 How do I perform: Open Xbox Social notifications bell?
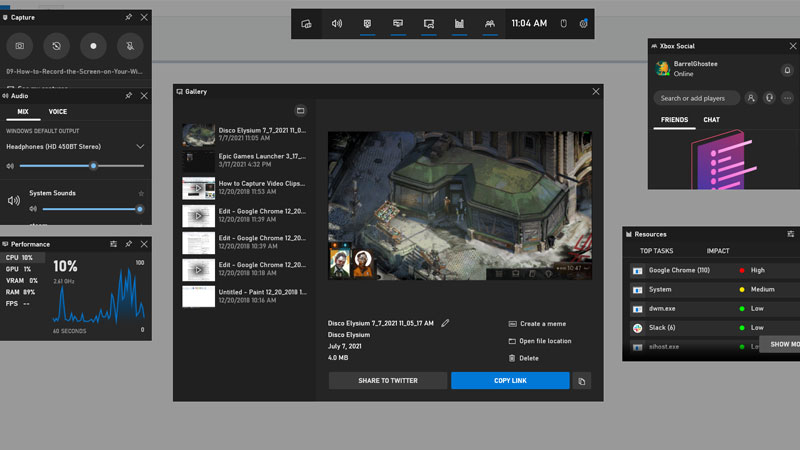coord(787,70)
